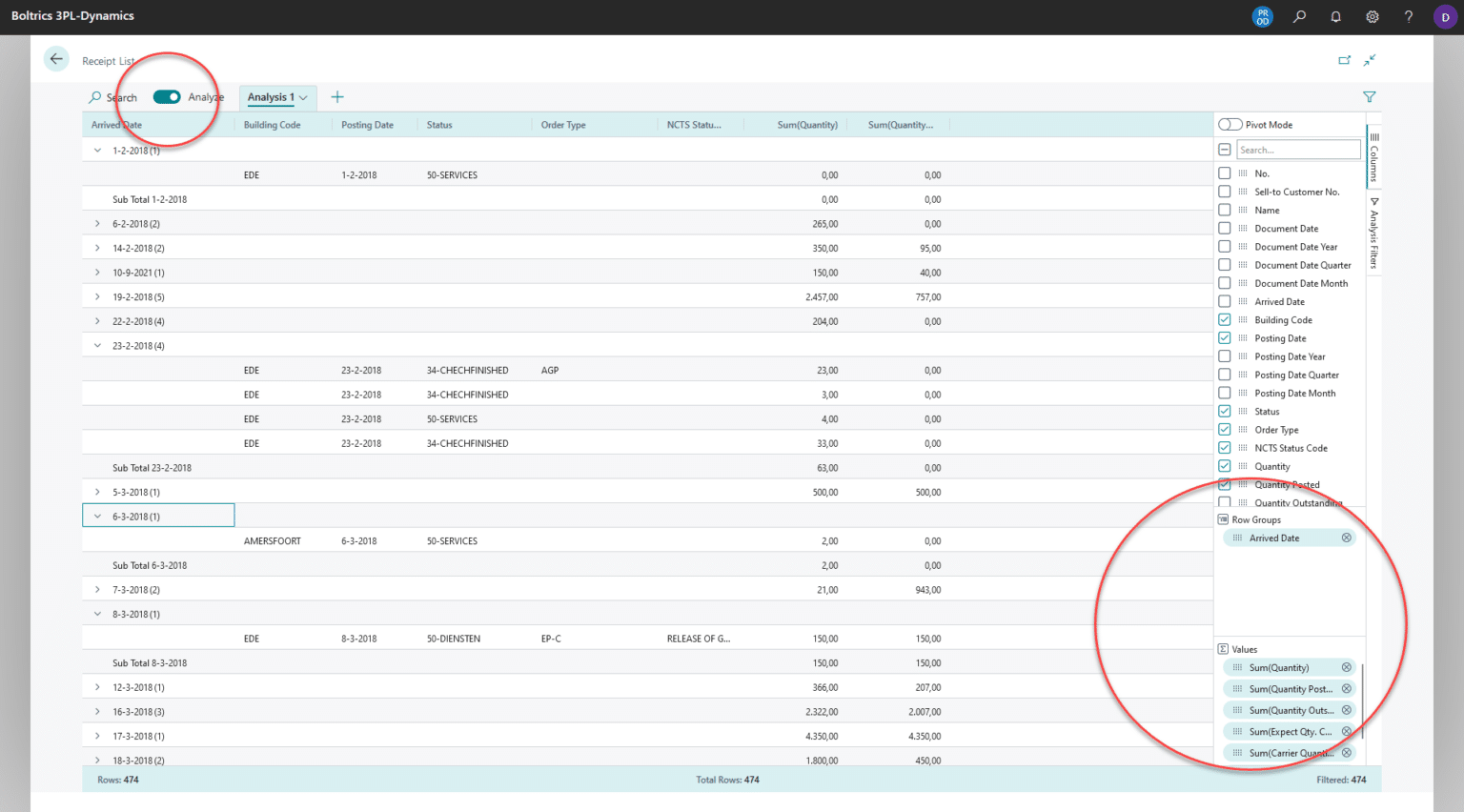Image resolution: width=1464 pixels, height=812 pixels.
Task: Uncheck the Building Code column checkbox
Action: [1225, 319]
